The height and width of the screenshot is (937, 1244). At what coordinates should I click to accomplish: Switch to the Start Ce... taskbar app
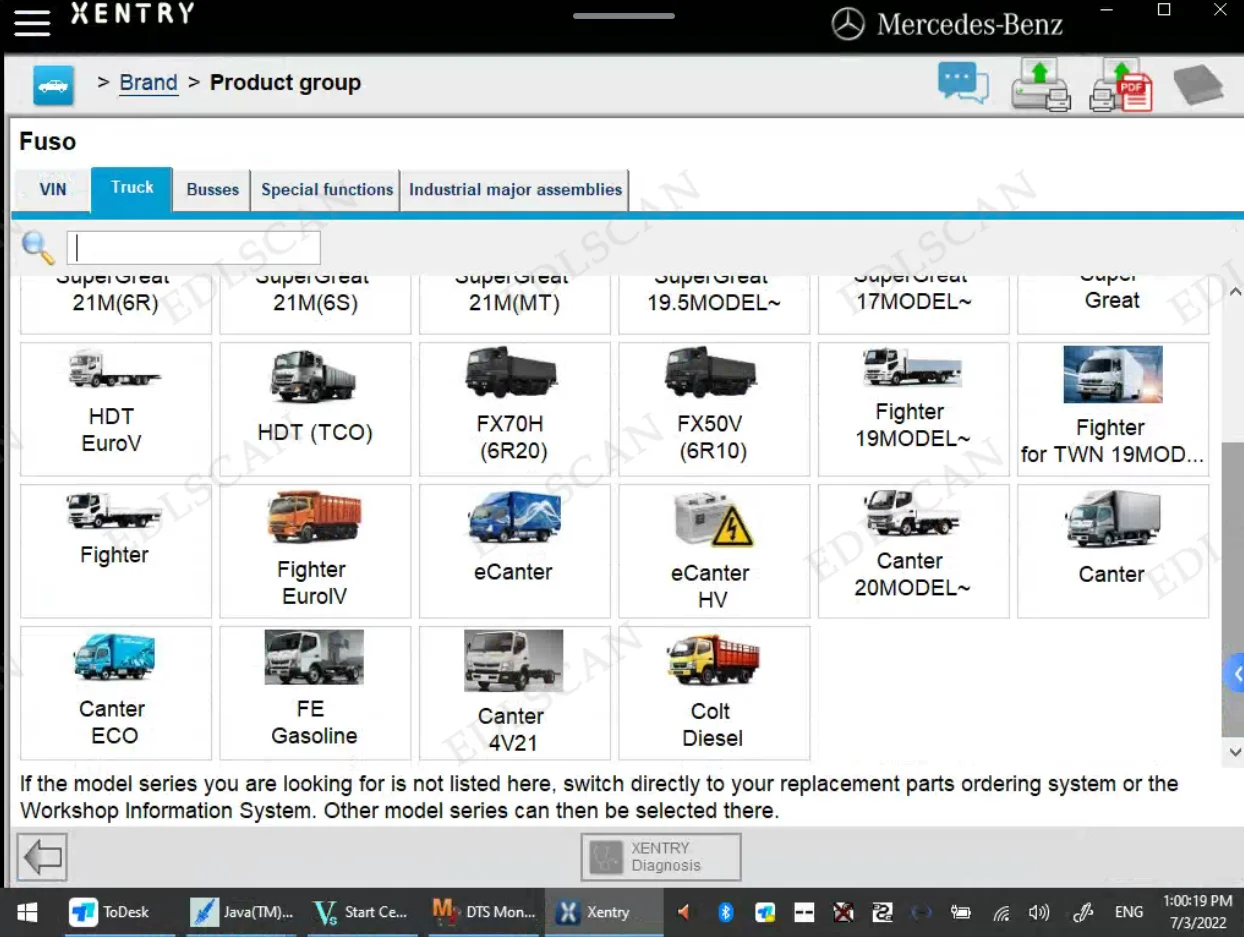pyautogui.click(x=361, y=912)
